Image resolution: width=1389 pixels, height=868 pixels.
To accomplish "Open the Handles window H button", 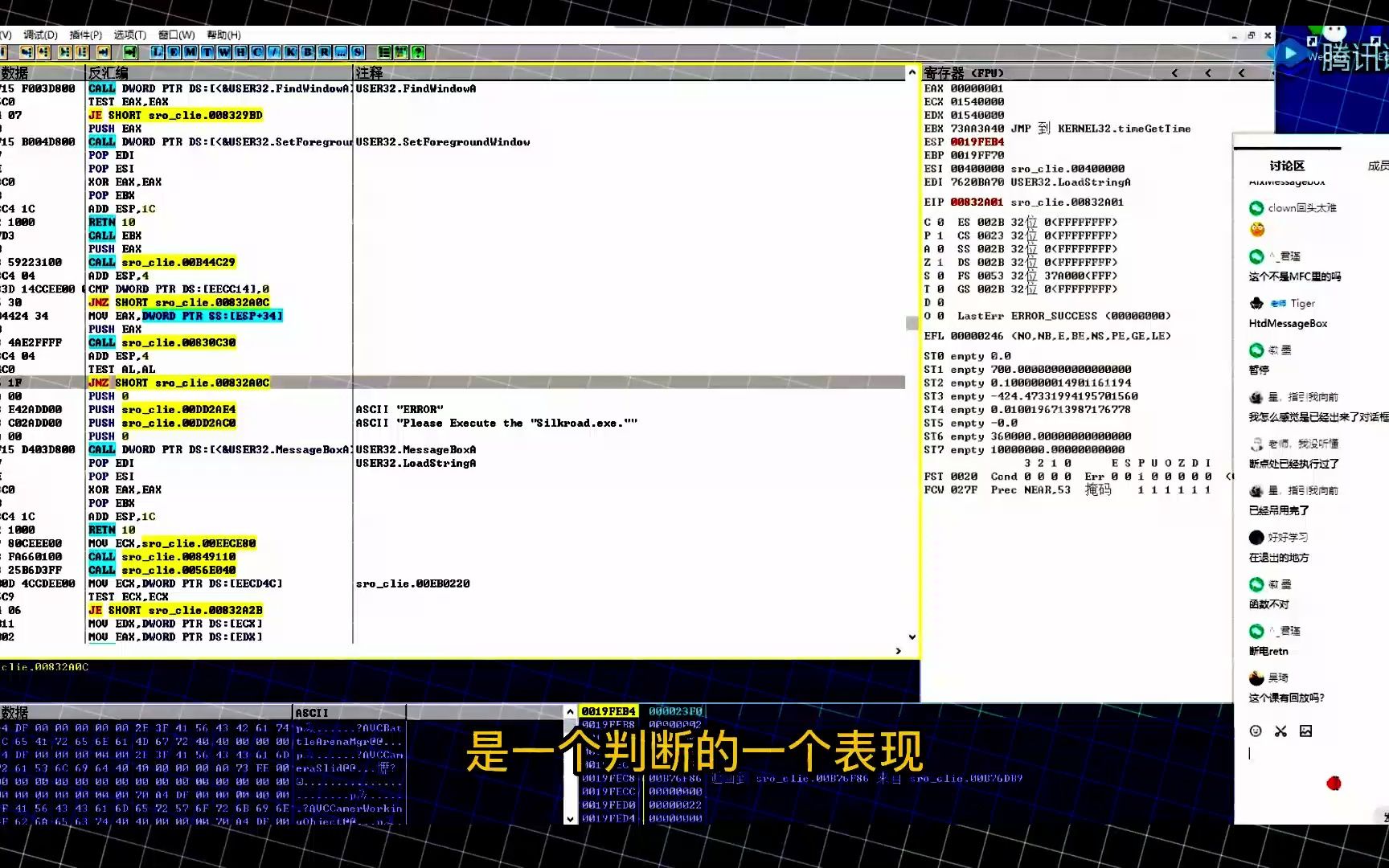I will [240, 52].
